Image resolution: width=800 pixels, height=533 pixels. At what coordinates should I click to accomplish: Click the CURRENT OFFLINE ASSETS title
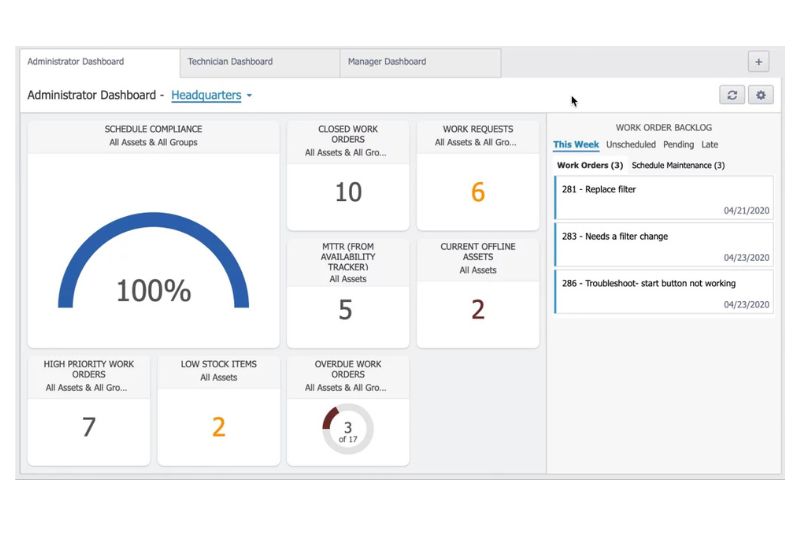[x=478, y=251]
